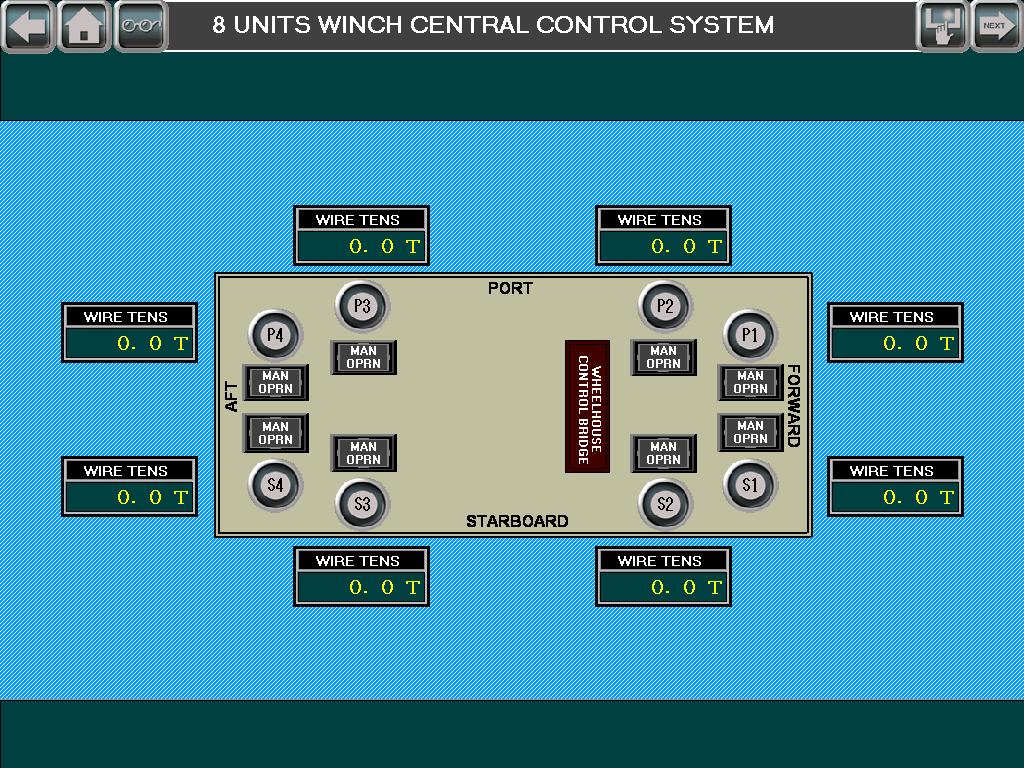The width and height of the screenshot is (1024, 768).
Task: Toggle MAN OPRN above S4 winch
Action: (276, 432)
